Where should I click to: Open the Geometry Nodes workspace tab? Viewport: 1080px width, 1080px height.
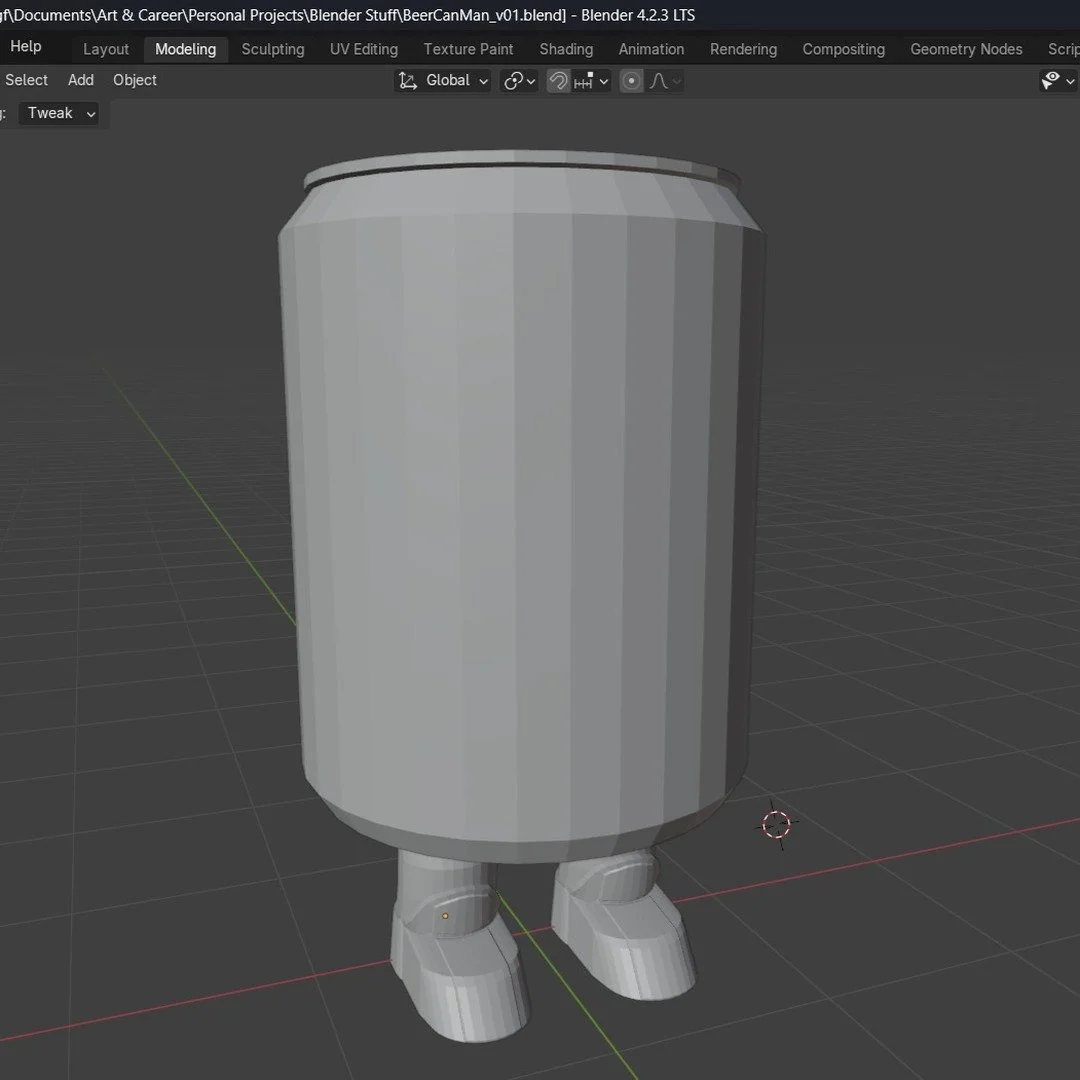[x=966, y=50]
